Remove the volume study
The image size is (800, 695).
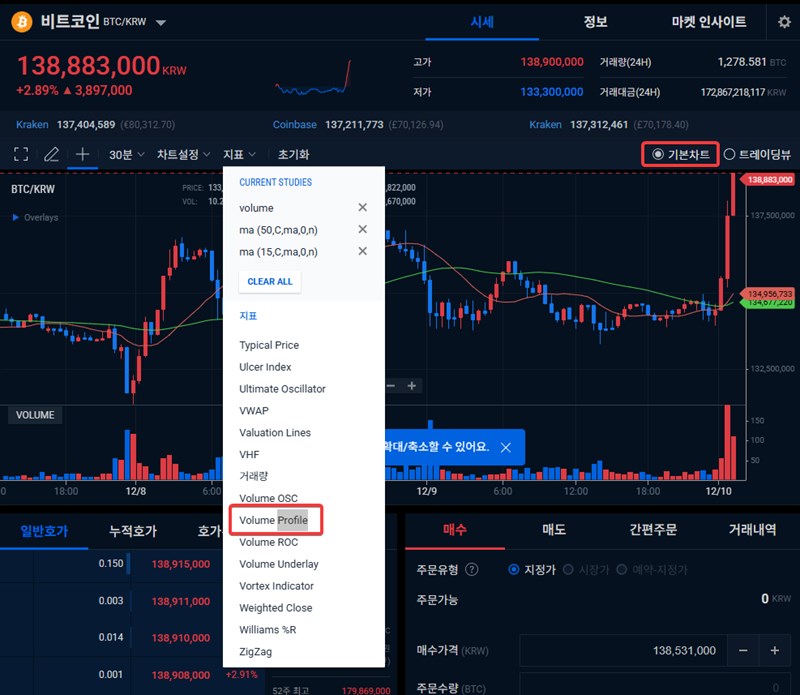[362, 208]
